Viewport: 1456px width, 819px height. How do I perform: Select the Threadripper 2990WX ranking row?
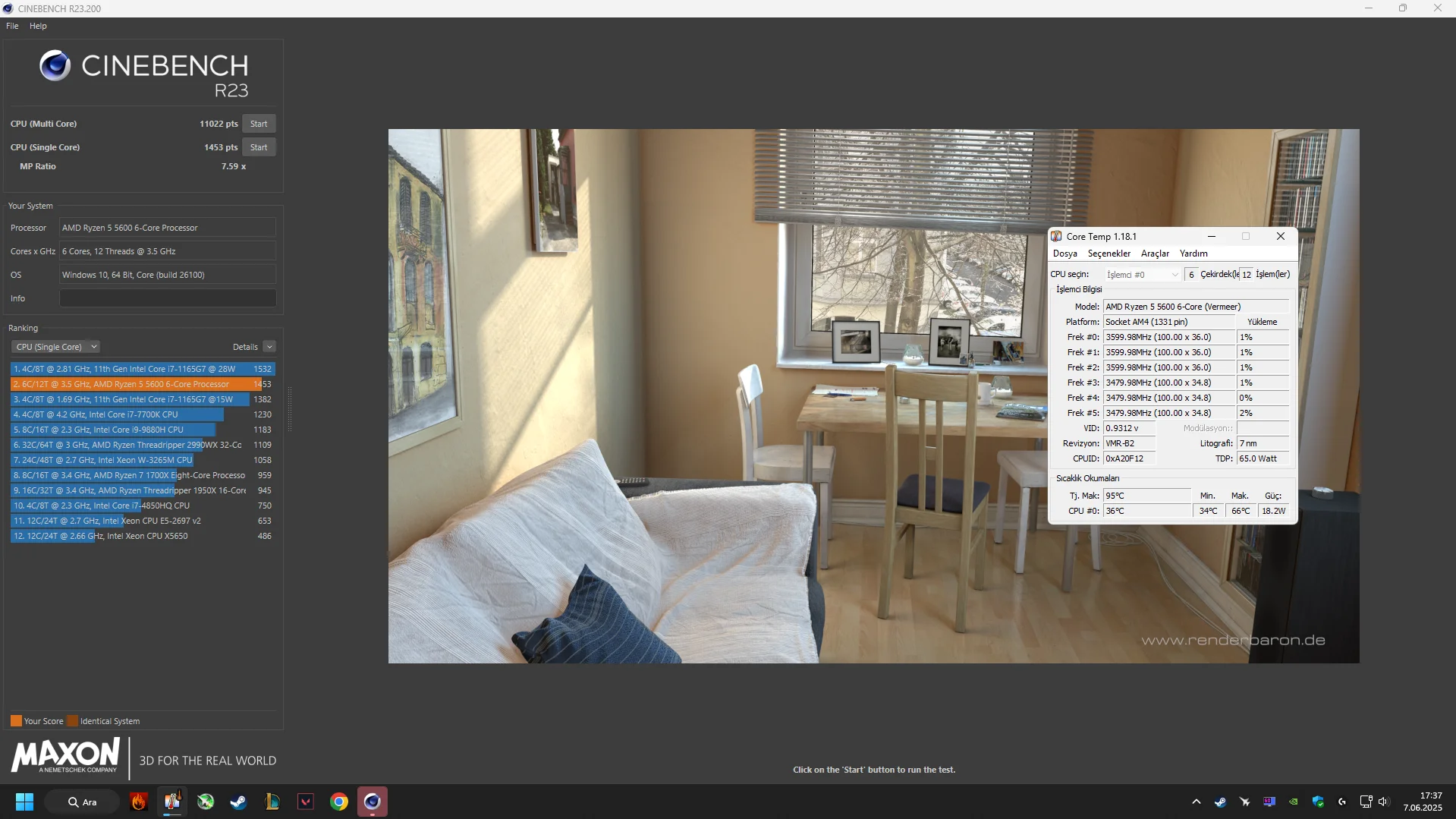[x=143, y=445]
